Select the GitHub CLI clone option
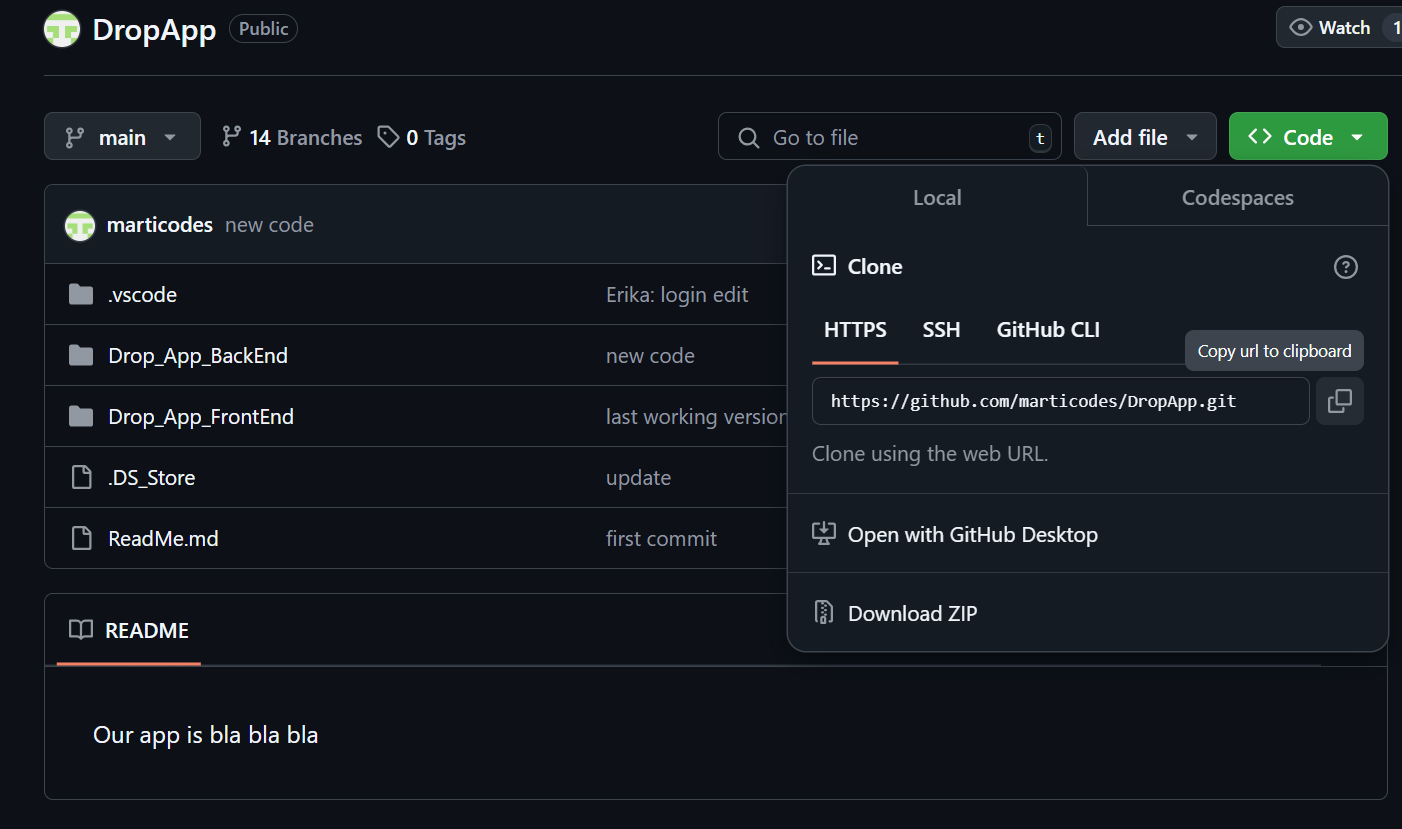The width and height of the screenshot is (1402, 829). click(1047, 329)
